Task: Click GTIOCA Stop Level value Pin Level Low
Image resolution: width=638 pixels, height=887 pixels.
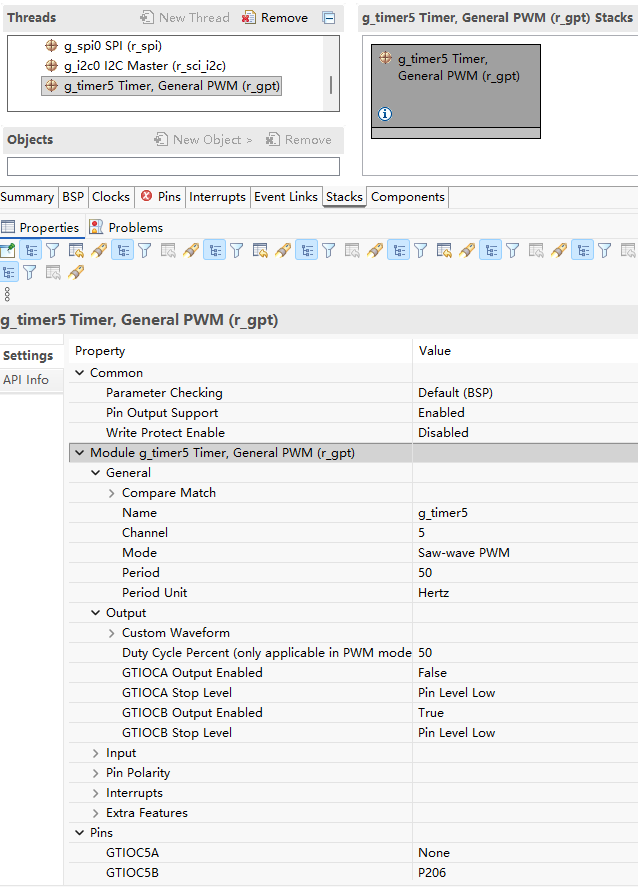Action: (456, 693)
